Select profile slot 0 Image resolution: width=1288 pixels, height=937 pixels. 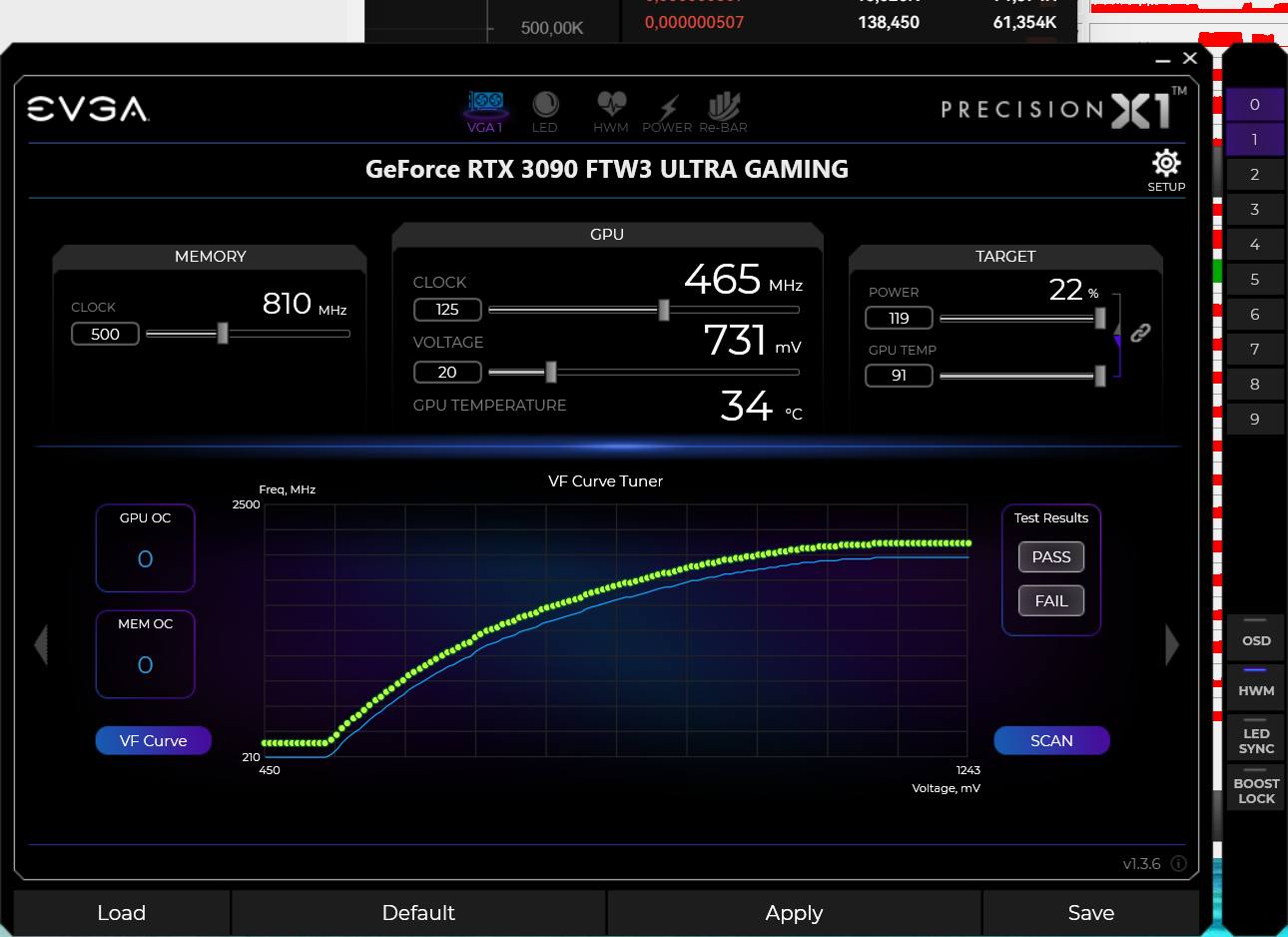click(1255, 105)
